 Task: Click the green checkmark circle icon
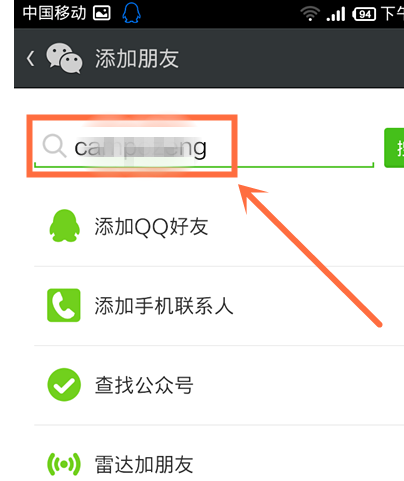[64, 385]
